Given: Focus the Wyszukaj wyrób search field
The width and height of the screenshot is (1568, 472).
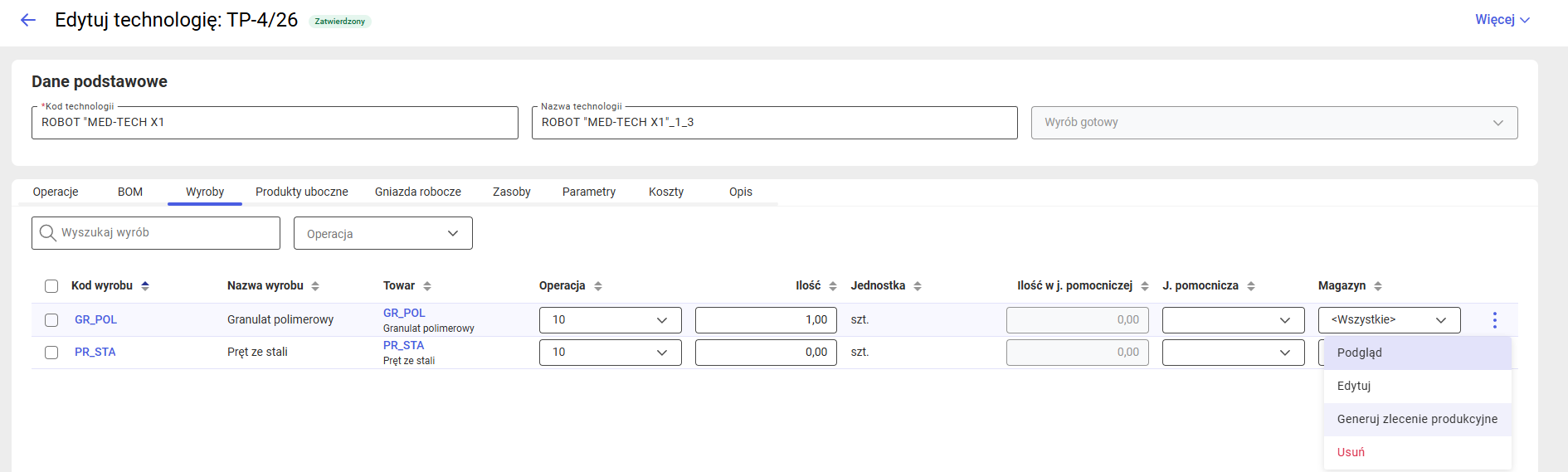Looking at the screenshot, I should (156, 233).
